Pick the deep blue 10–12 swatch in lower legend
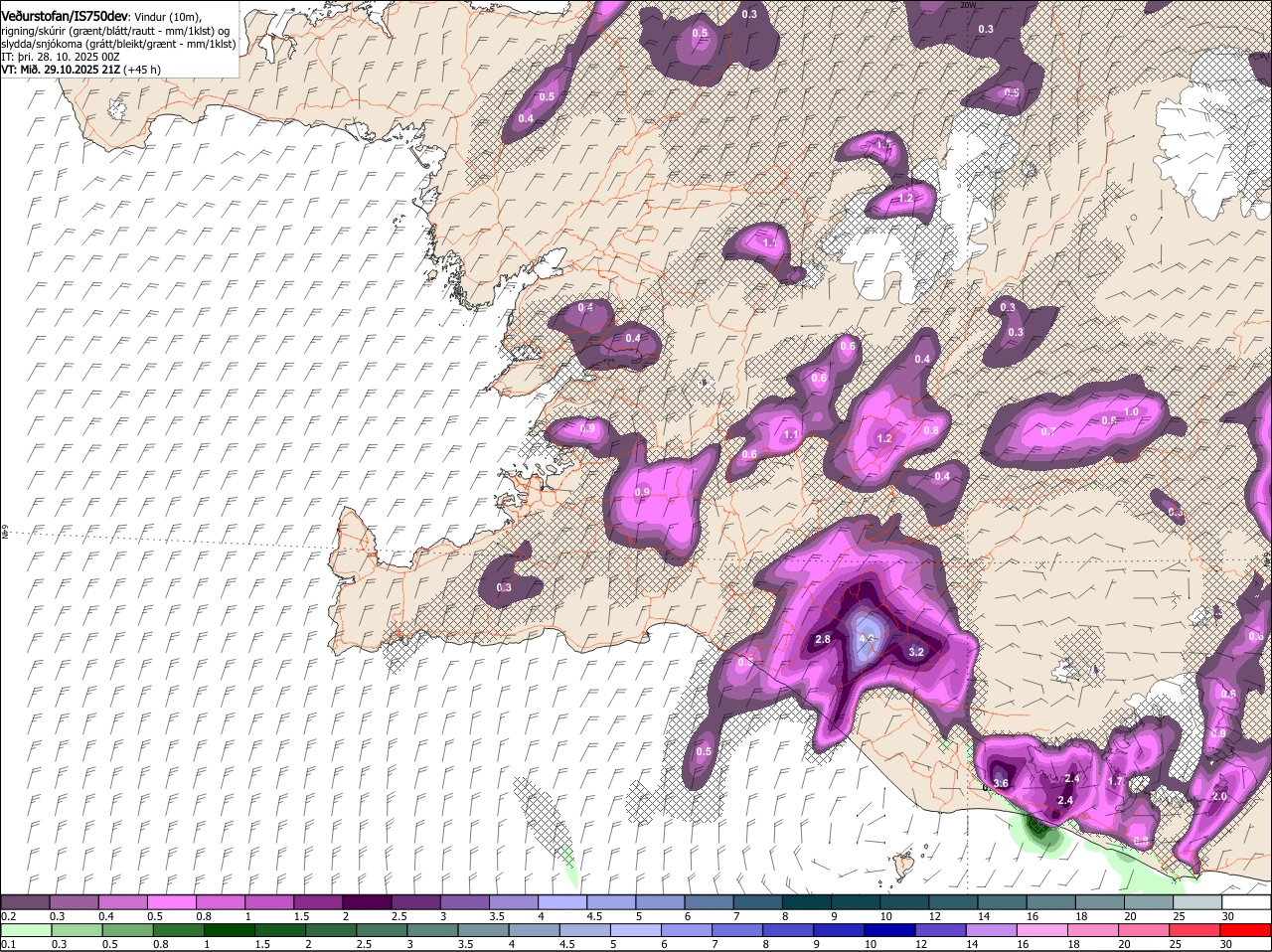The image size is (1272, 952). tap(890, 930)
